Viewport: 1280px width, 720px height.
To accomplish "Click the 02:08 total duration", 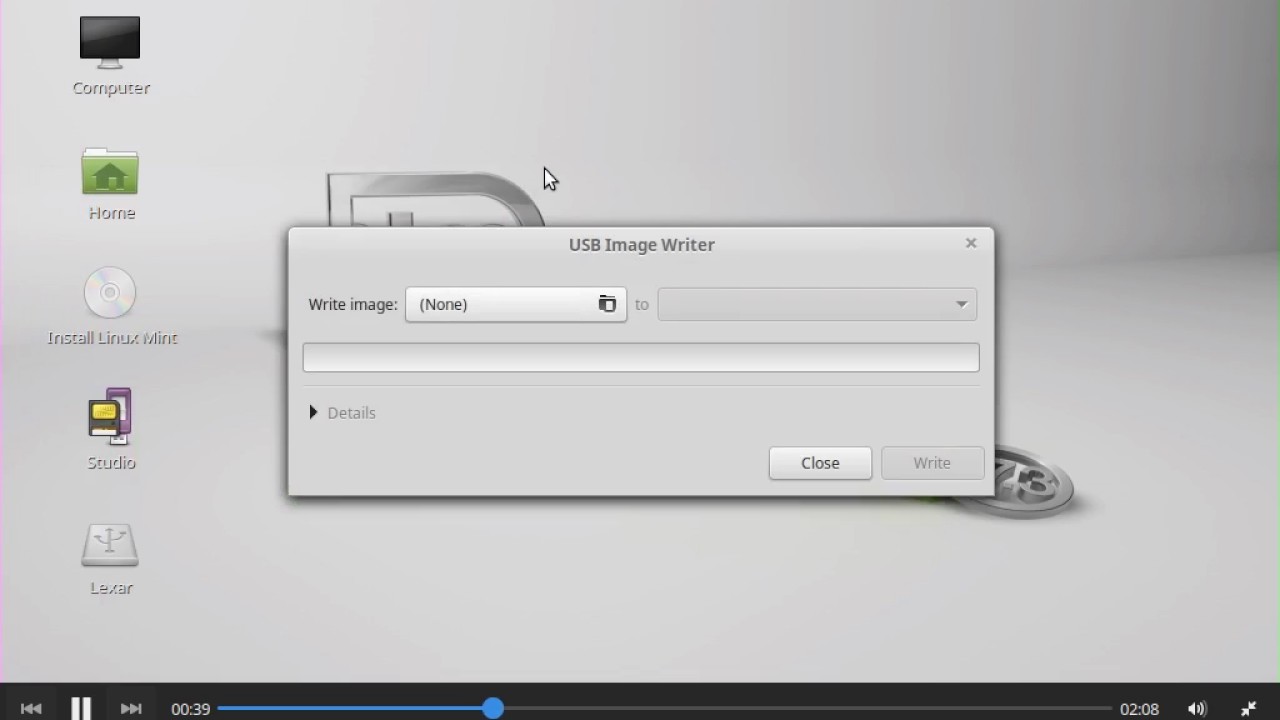I will coord(1139,709).
